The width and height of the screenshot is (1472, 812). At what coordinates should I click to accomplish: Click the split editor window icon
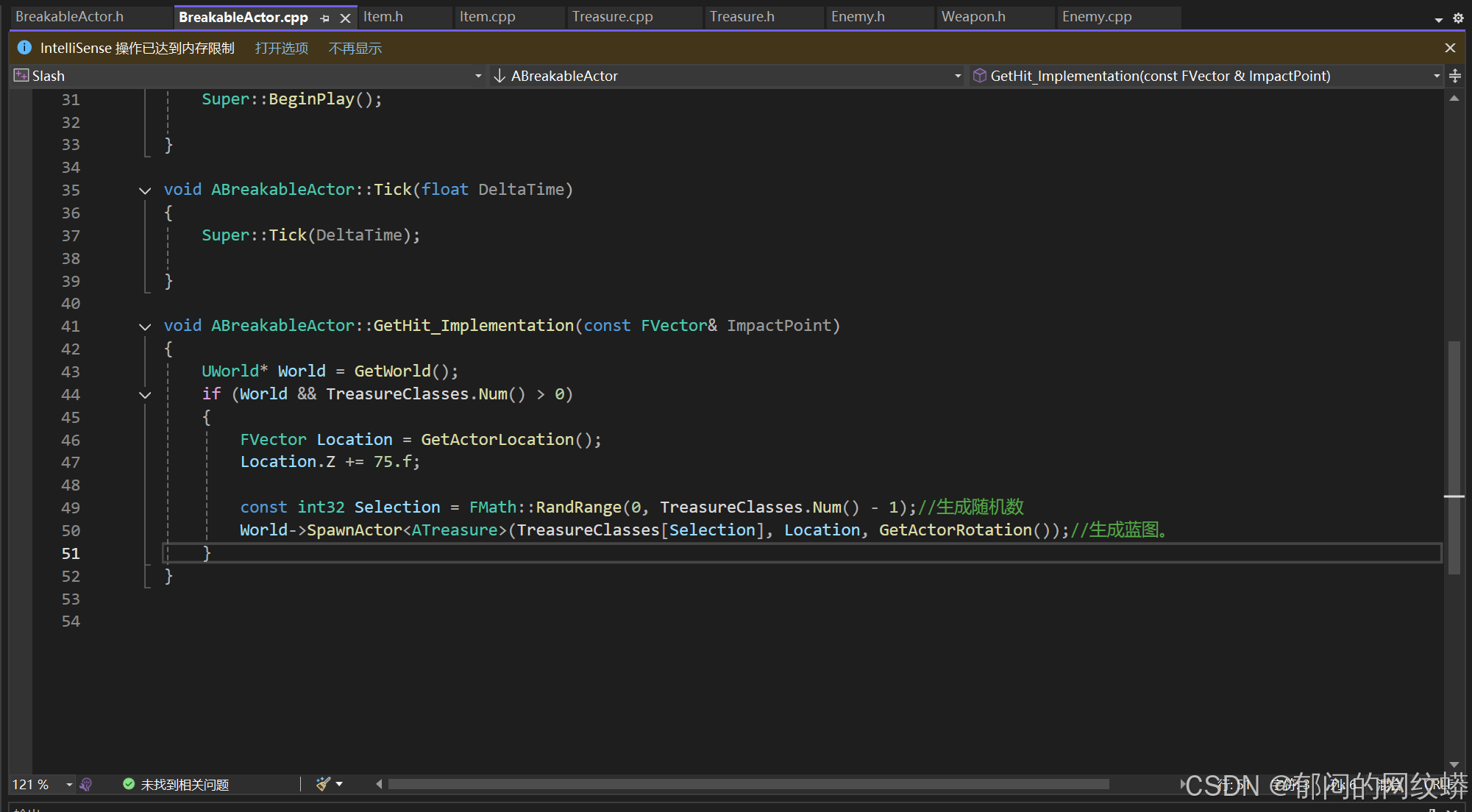(1455, 76)
